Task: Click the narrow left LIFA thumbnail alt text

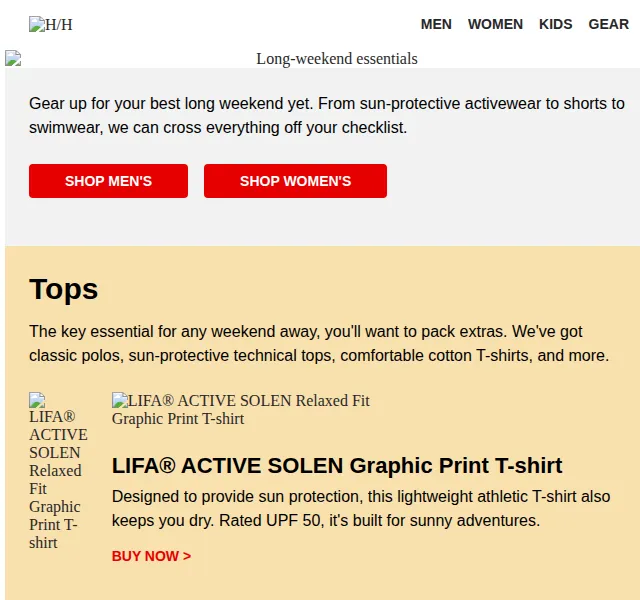Action: coord(58,480)
